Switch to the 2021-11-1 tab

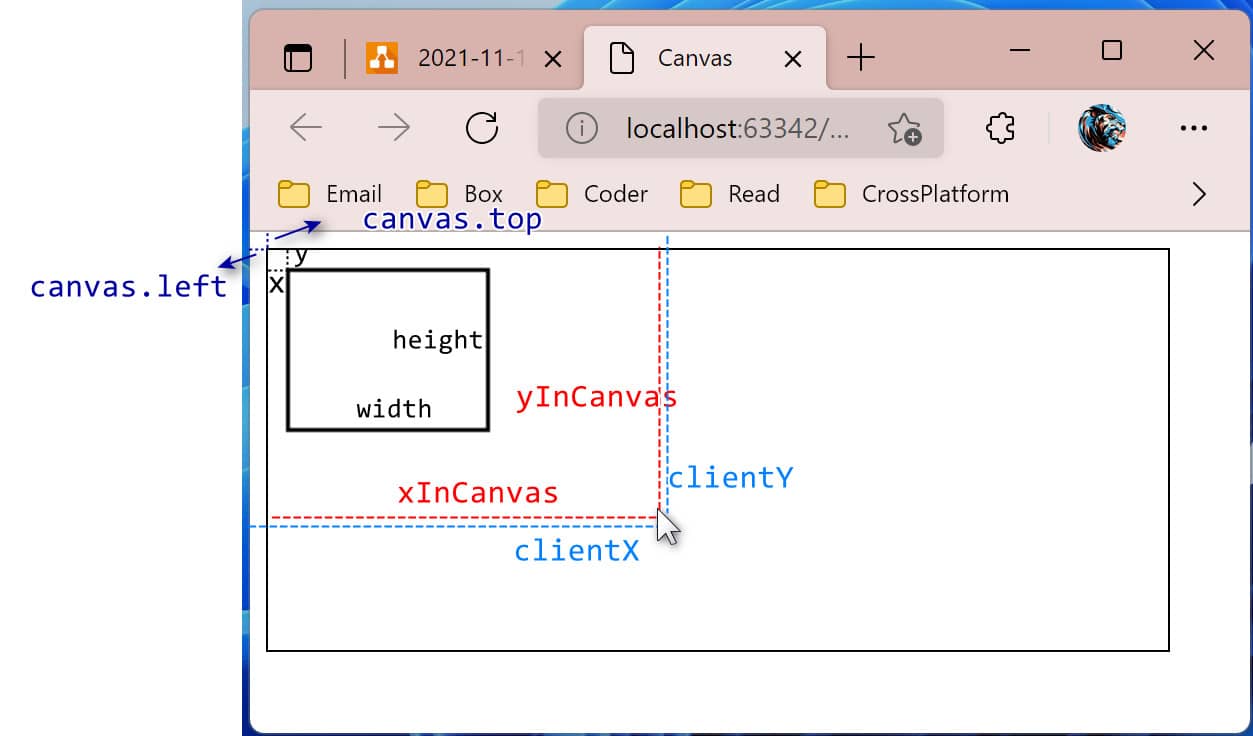(x=463, y=58)
